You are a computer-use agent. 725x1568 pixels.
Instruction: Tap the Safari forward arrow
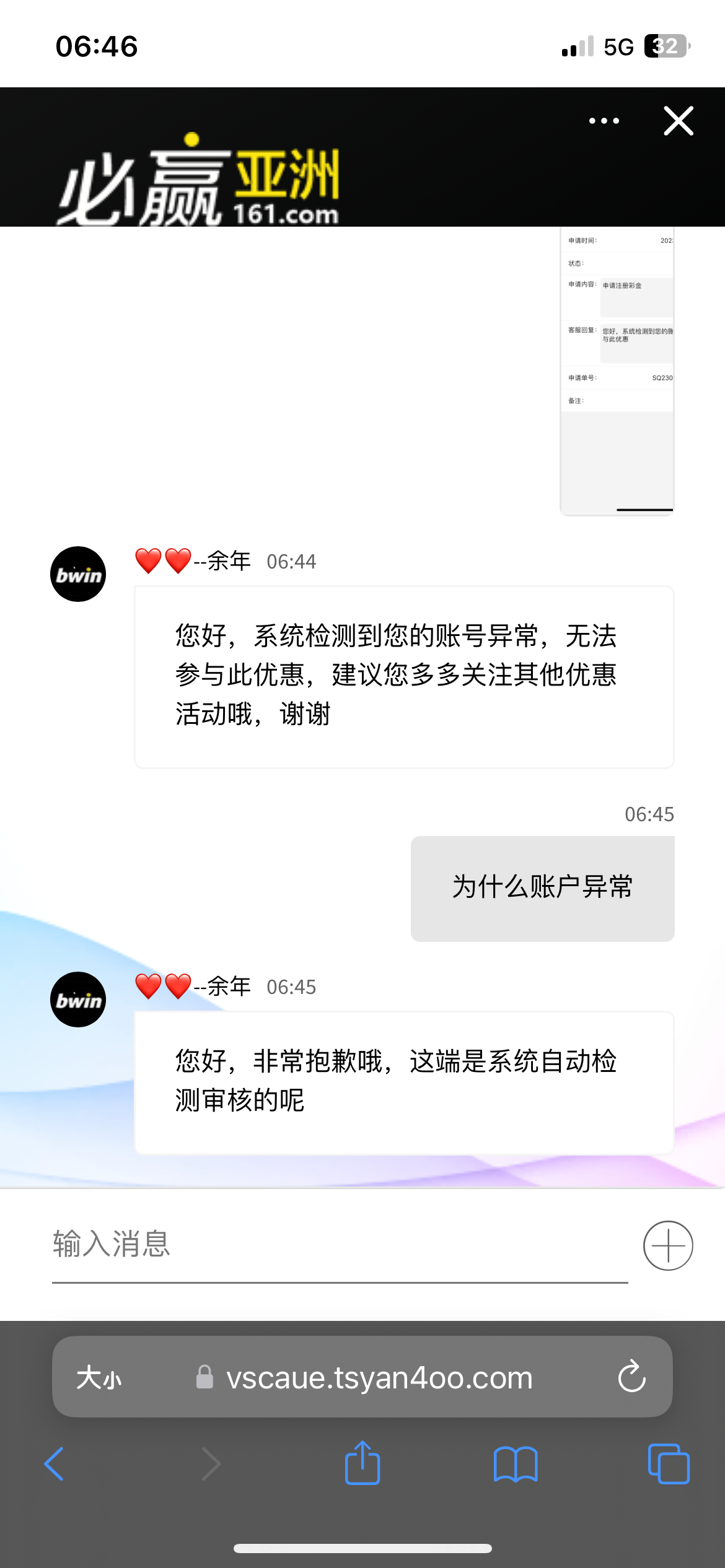pyautogui.click(x=211, y=1464)
